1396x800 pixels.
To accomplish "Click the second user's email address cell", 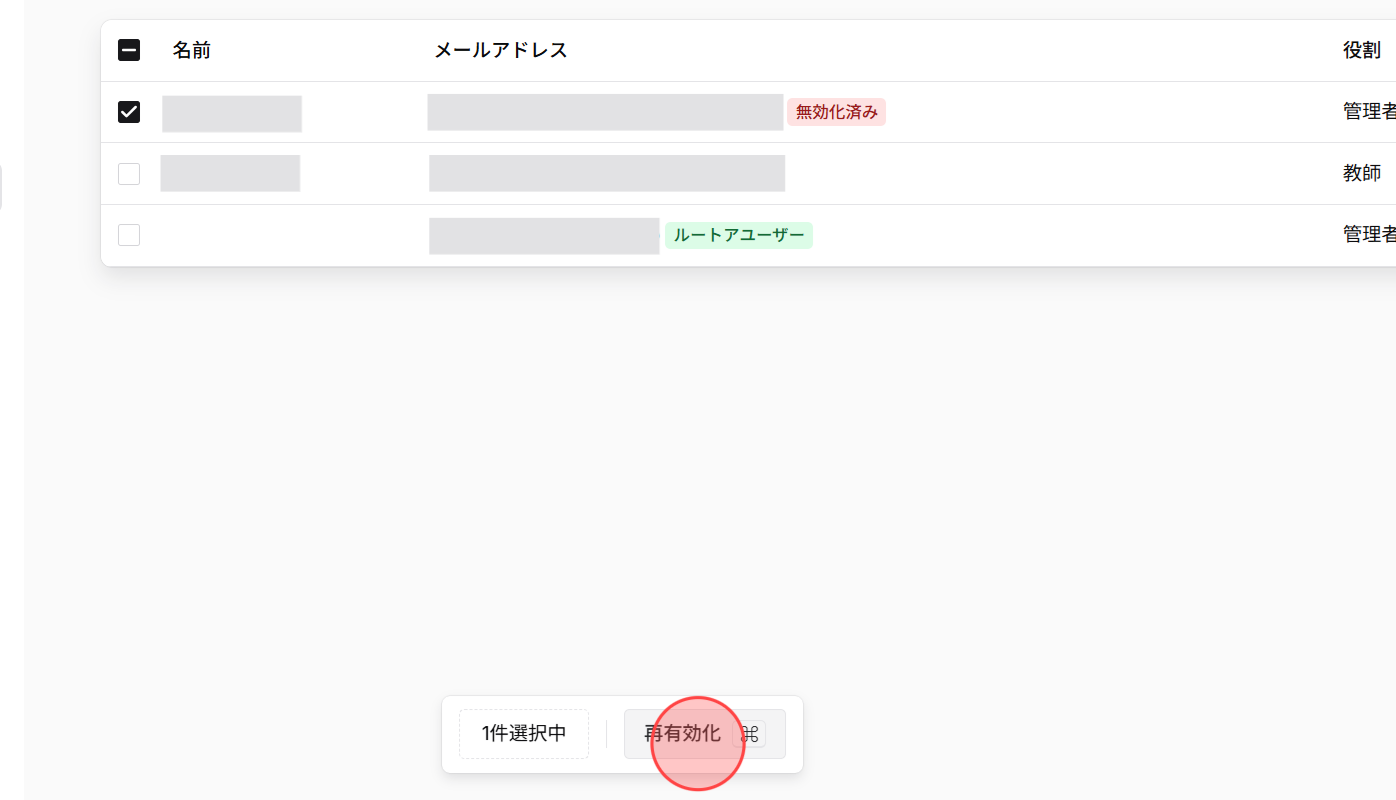I will click(607, 173).
